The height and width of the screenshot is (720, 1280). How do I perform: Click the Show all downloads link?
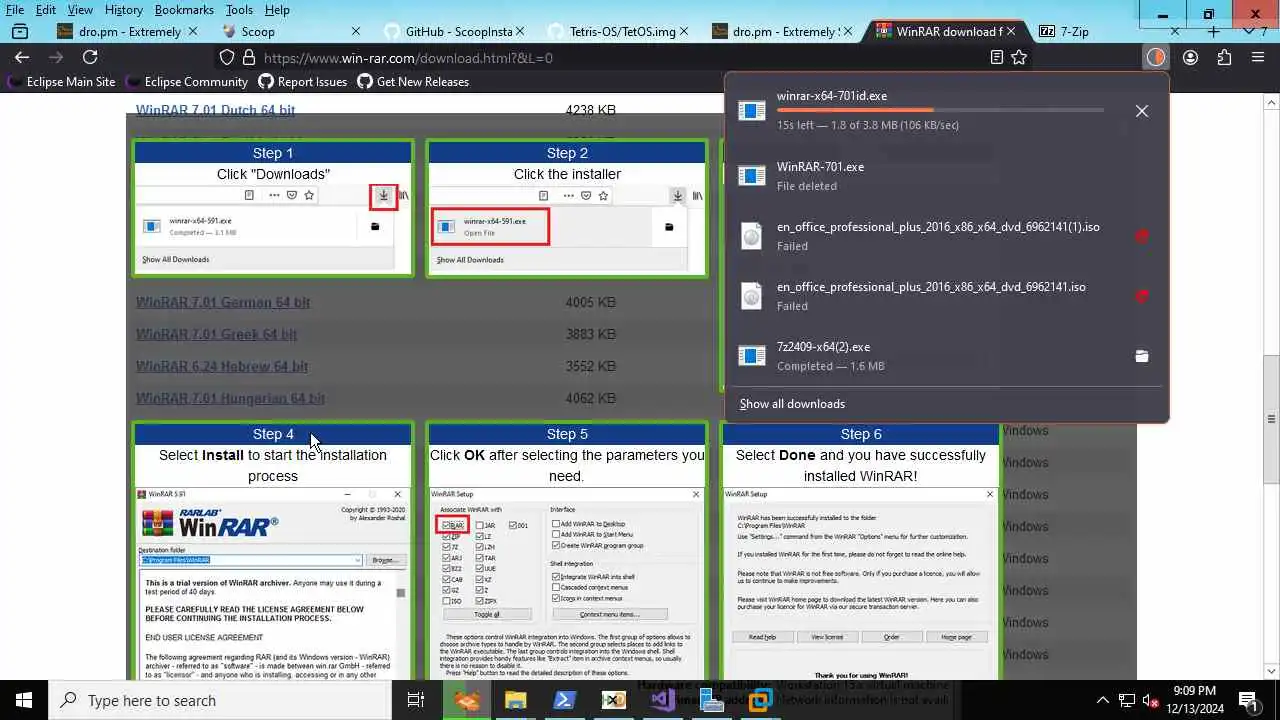(792, 404)
